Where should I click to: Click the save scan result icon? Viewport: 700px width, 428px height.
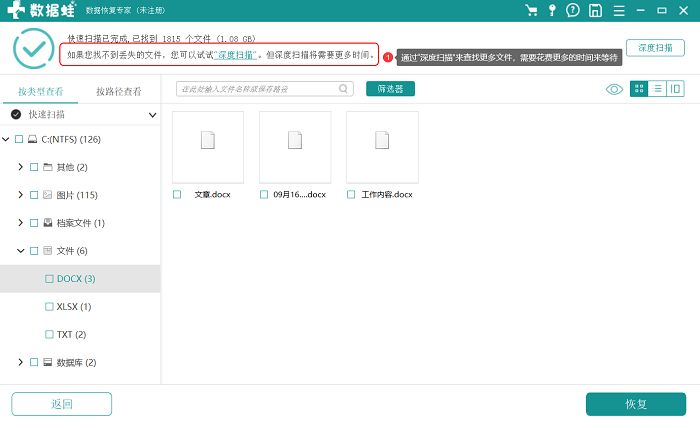point(595,10)
